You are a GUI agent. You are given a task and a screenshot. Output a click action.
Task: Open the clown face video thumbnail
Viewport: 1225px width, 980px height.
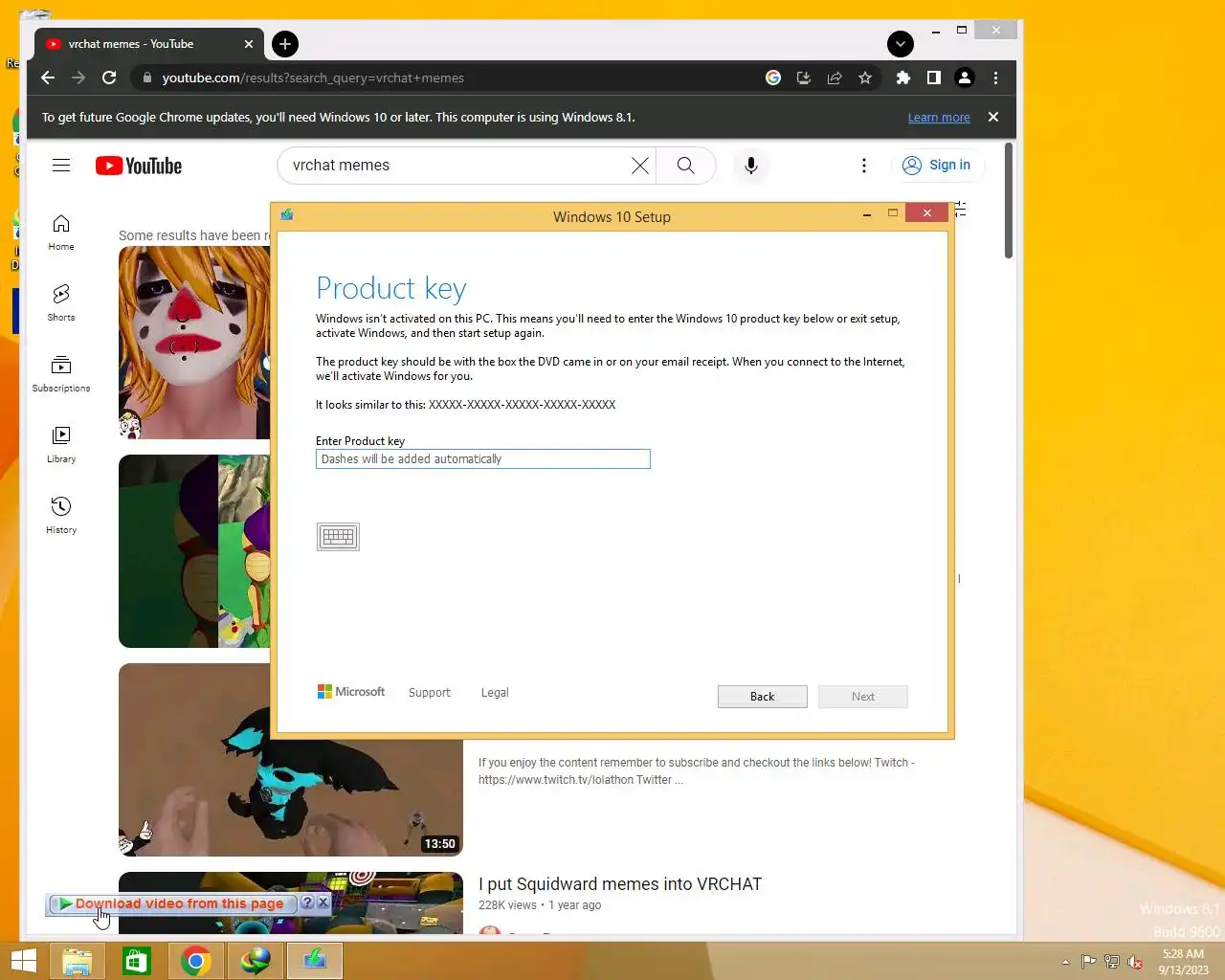(194, 343)
